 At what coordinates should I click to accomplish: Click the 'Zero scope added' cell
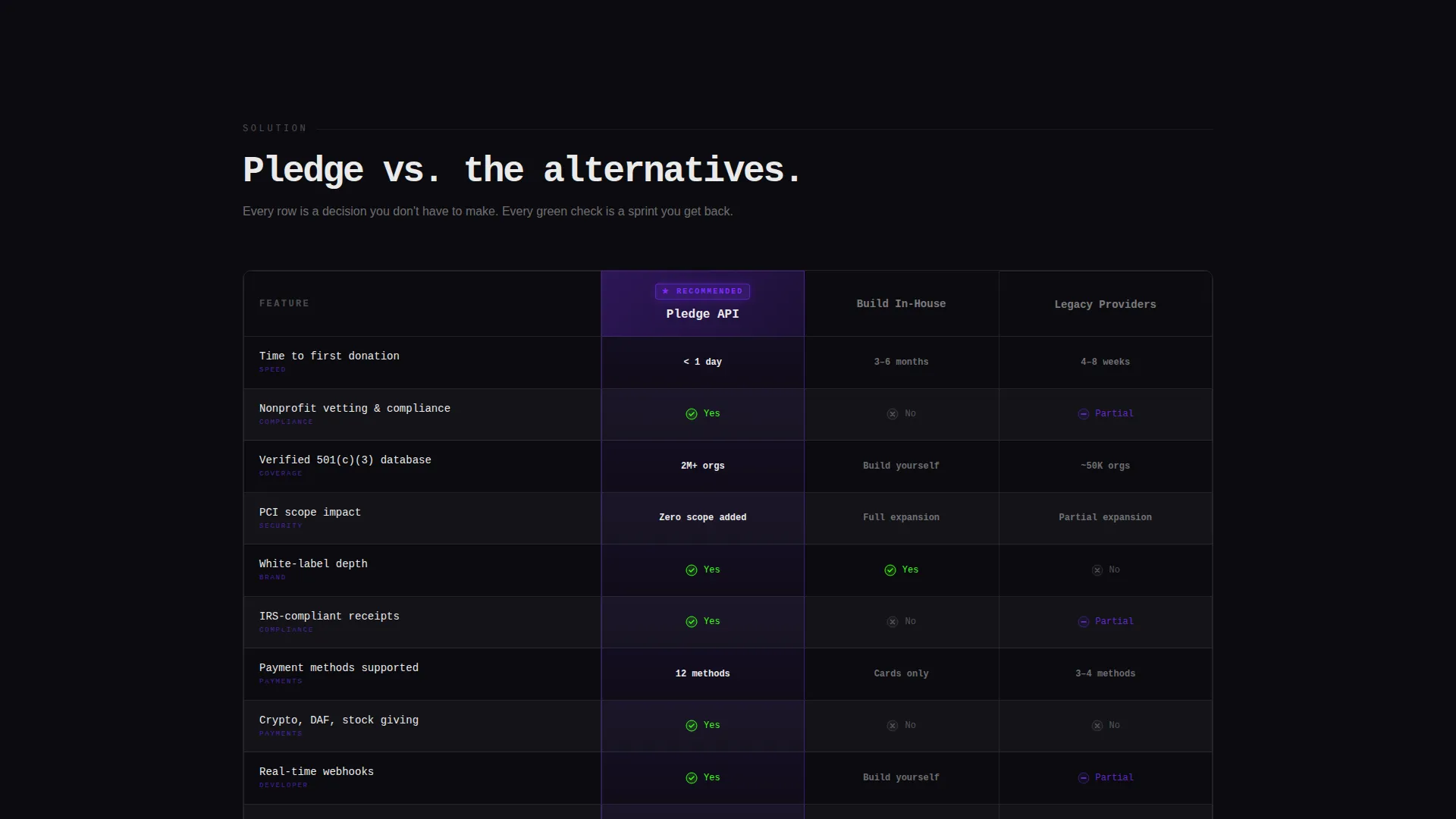tap(702, 518)
